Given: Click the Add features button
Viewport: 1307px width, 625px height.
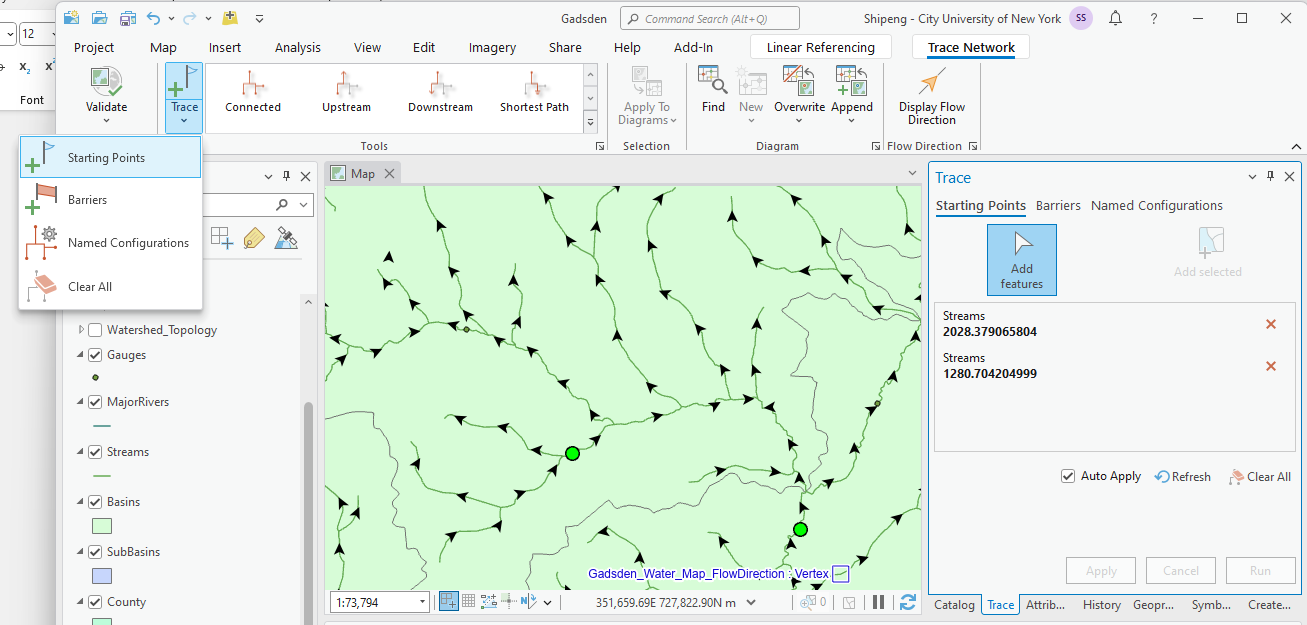Looking at the screenshot, I should pos(1021,260).
